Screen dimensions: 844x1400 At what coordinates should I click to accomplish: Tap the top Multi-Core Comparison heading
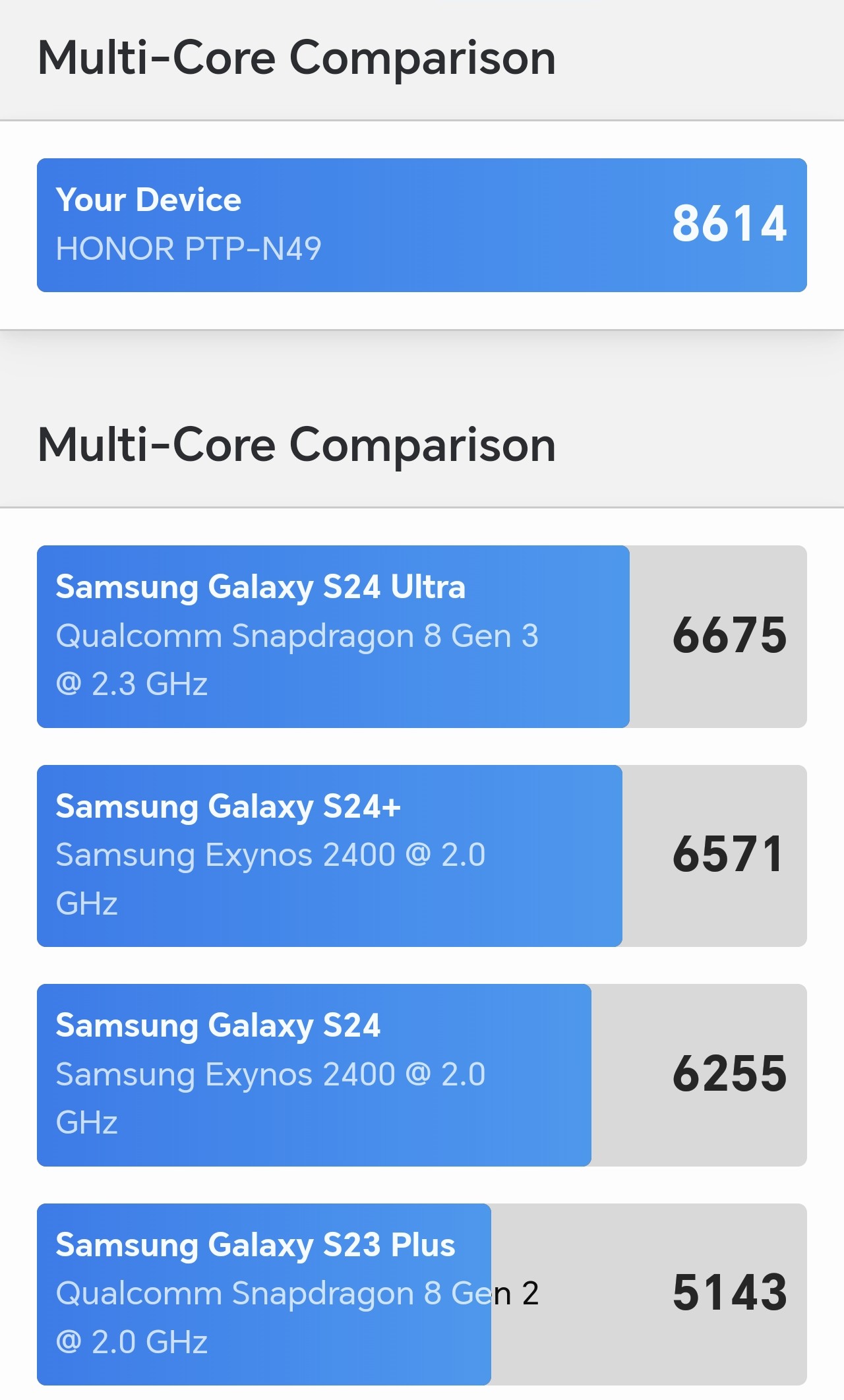[297, 58]
